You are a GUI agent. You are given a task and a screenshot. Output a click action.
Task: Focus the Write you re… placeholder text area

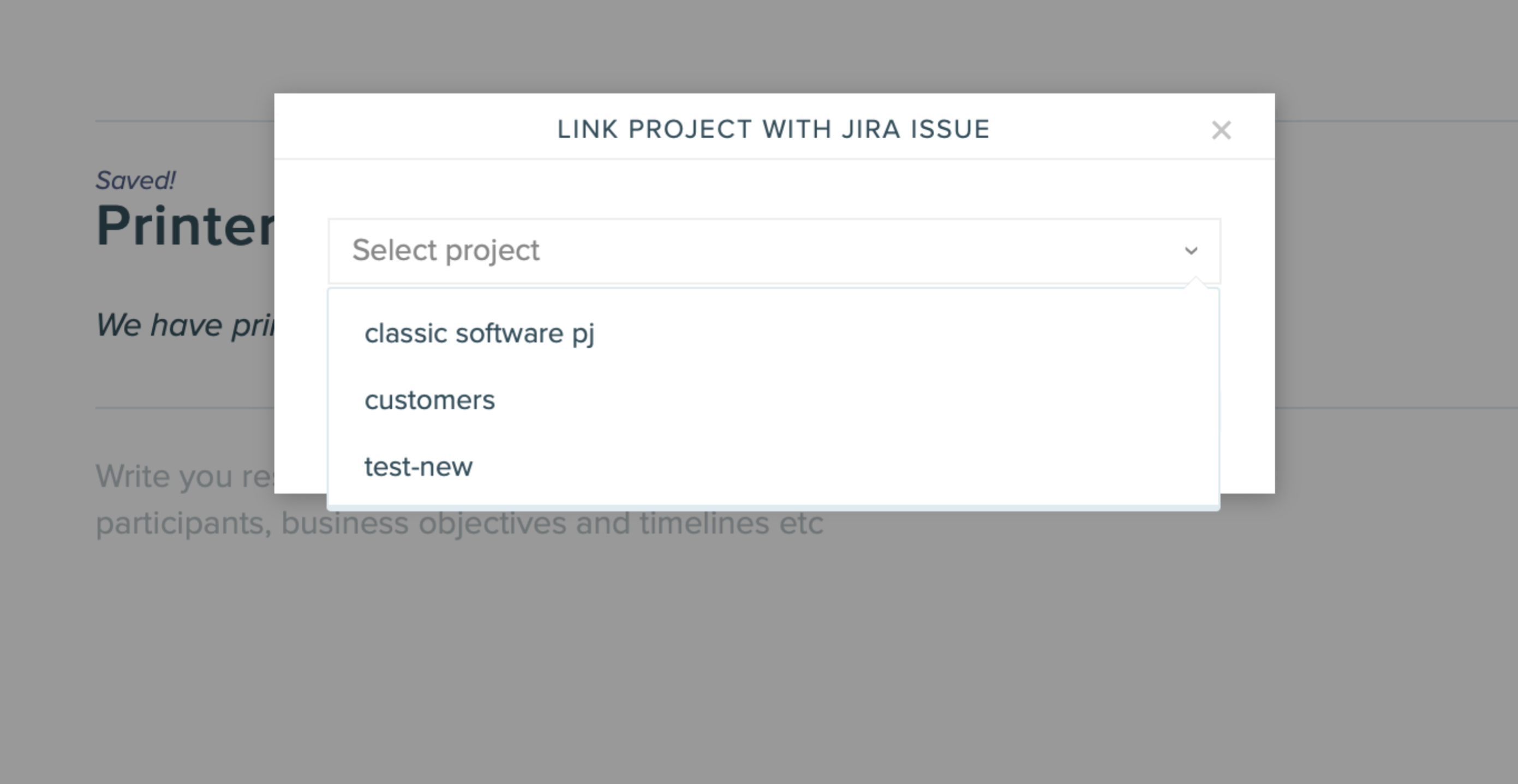click(185, 476)
